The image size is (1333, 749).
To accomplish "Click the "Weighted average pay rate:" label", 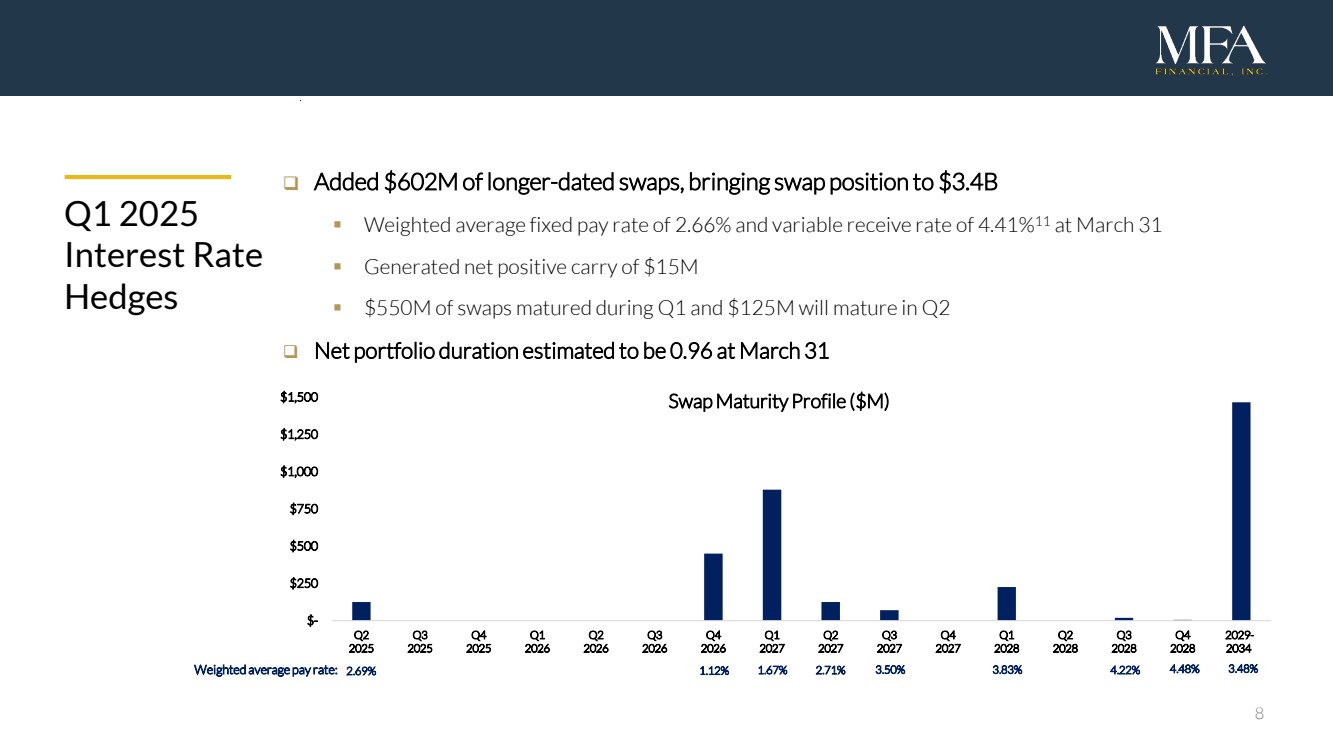I will coord(265,671).
